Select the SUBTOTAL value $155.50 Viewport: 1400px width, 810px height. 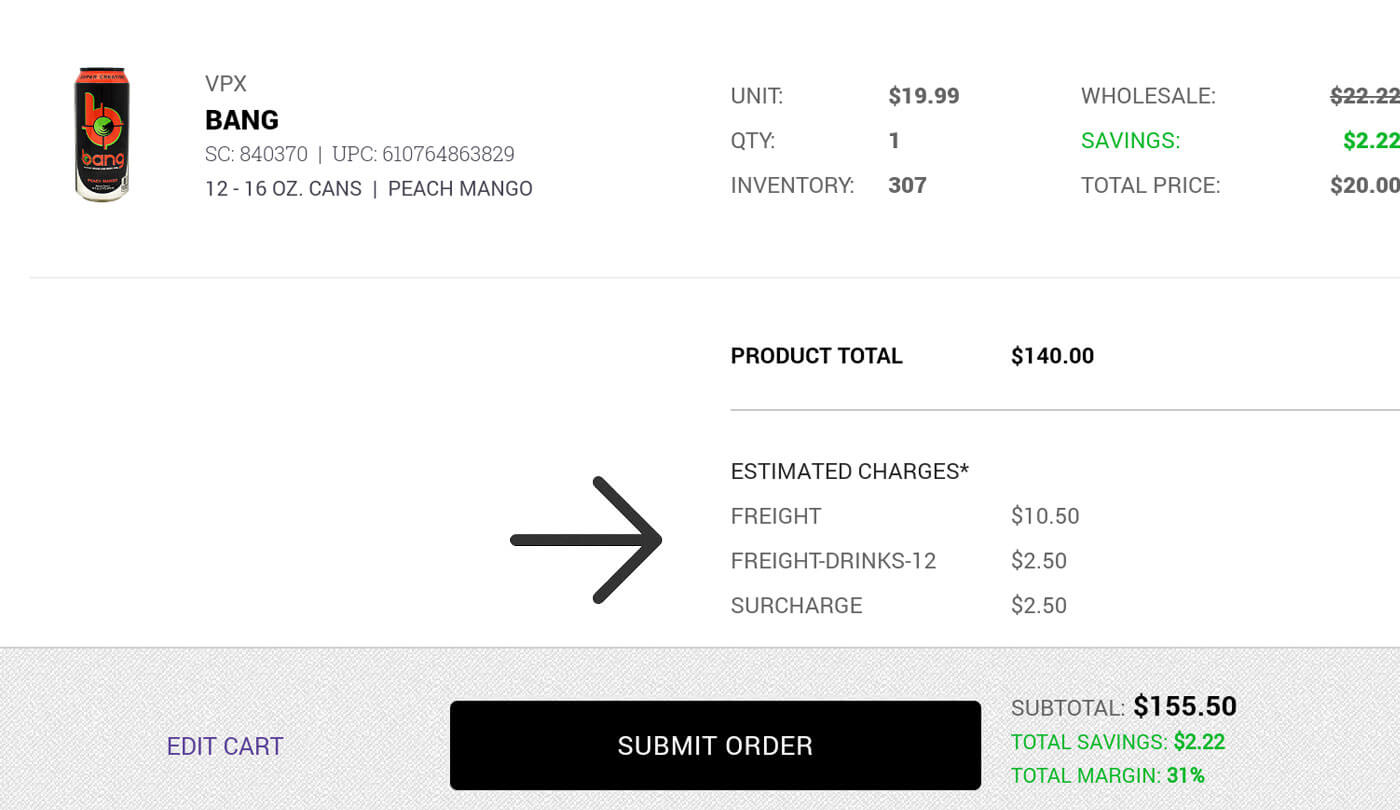pos(1185,706)
